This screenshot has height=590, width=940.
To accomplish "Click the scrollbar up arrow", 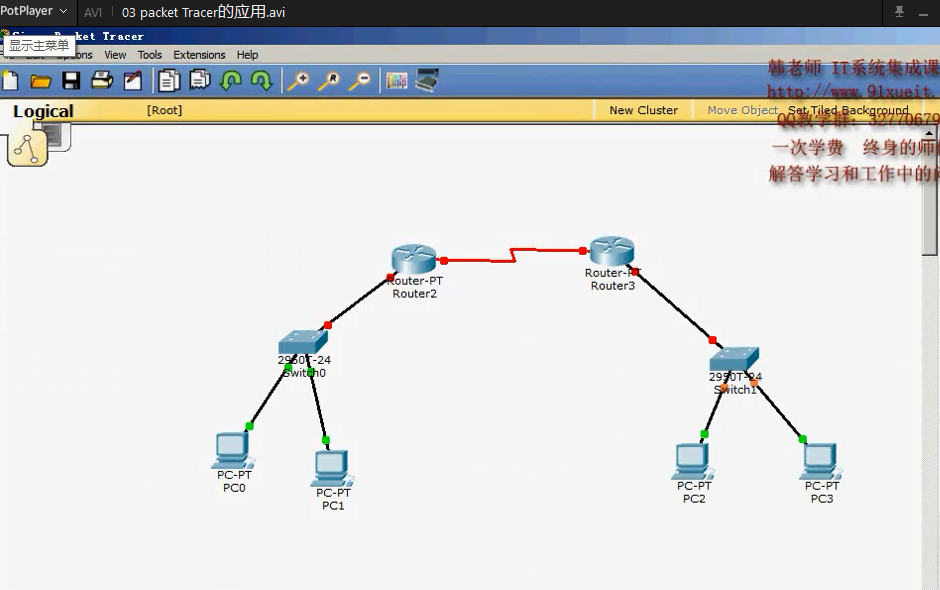I will point(930,133).
